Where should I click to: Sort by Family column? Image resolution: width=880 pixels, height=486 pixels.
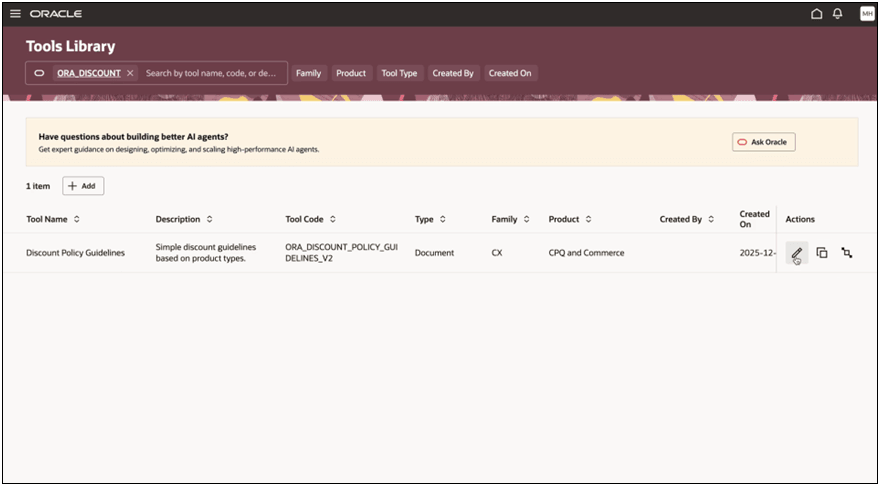pyautogui.click(x=526, y=219)
